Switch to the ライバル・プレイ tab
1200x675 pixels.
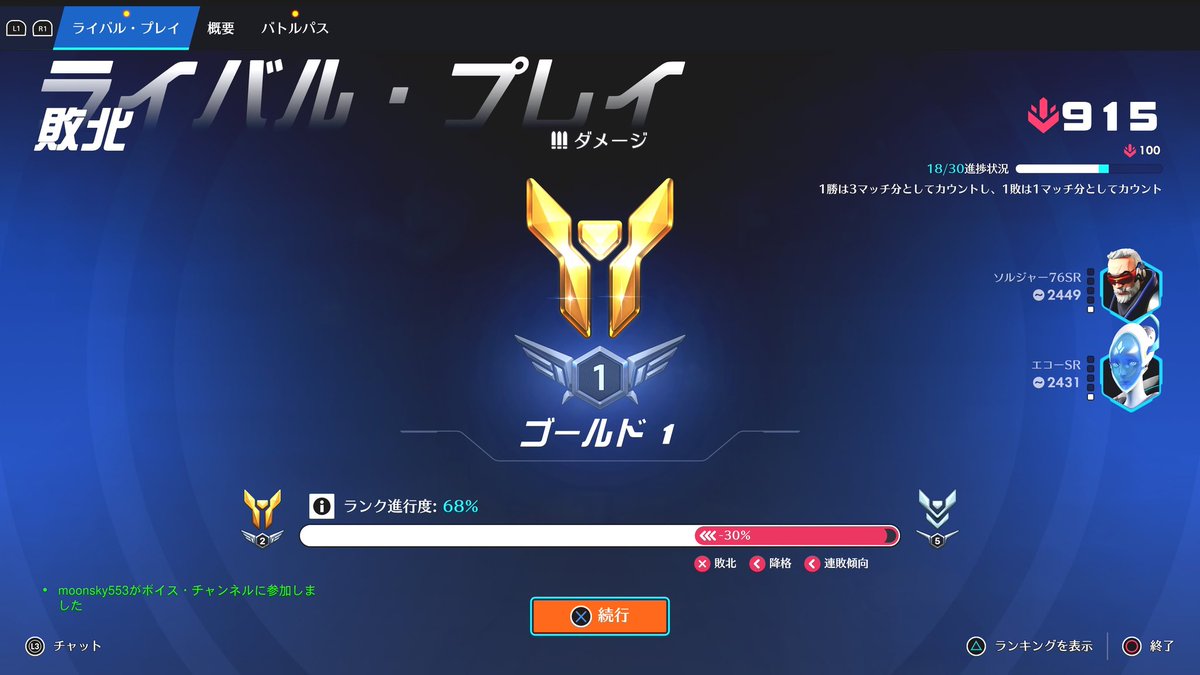[125, 28]
